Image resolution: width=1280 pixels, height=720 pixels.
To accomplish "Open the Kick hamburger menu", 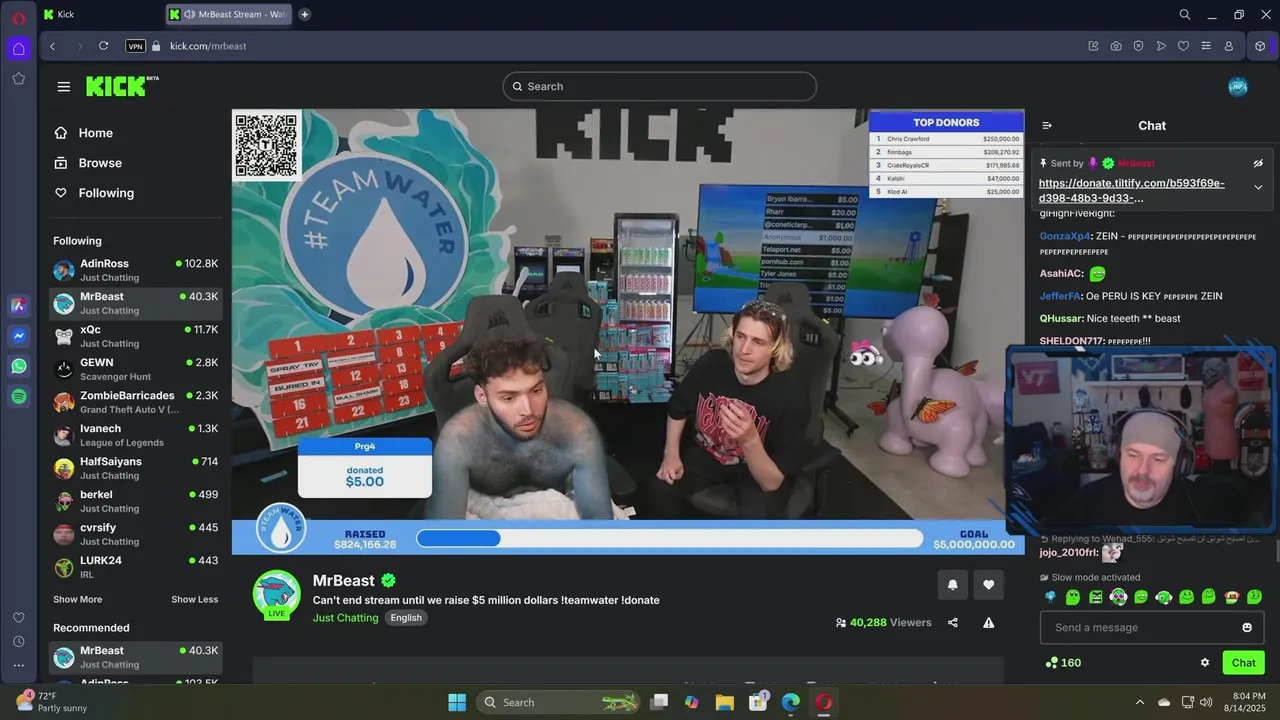I will coord(64,86).
